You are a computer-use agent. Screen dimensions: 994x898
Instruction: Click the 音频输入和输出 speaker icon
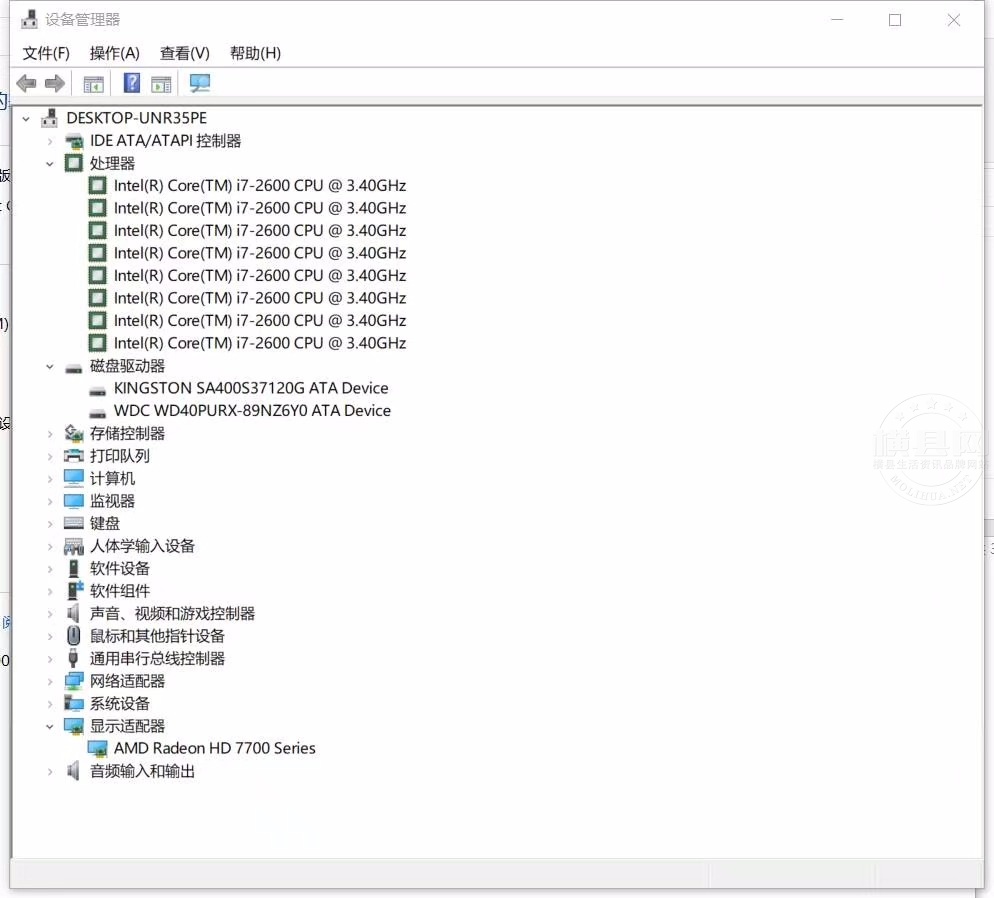pos(74,771)
